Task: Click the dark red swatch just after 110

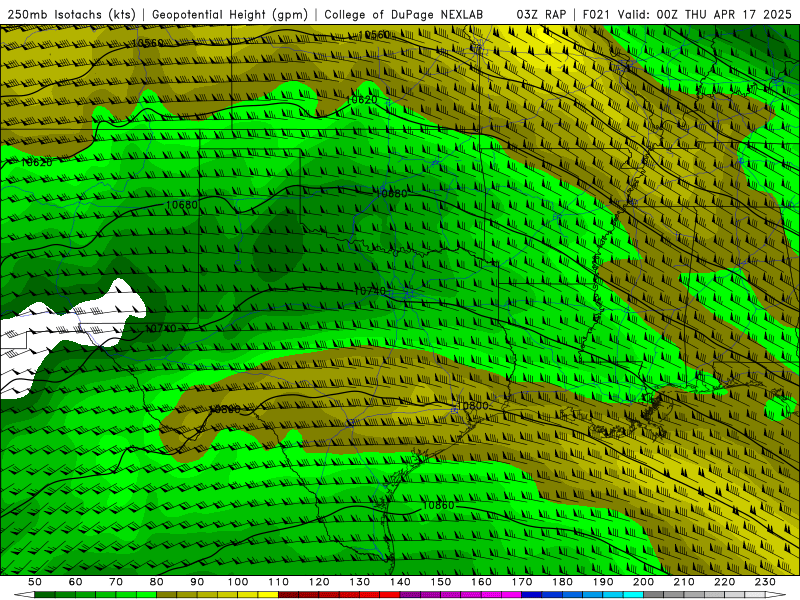Action: click(288, 595)
